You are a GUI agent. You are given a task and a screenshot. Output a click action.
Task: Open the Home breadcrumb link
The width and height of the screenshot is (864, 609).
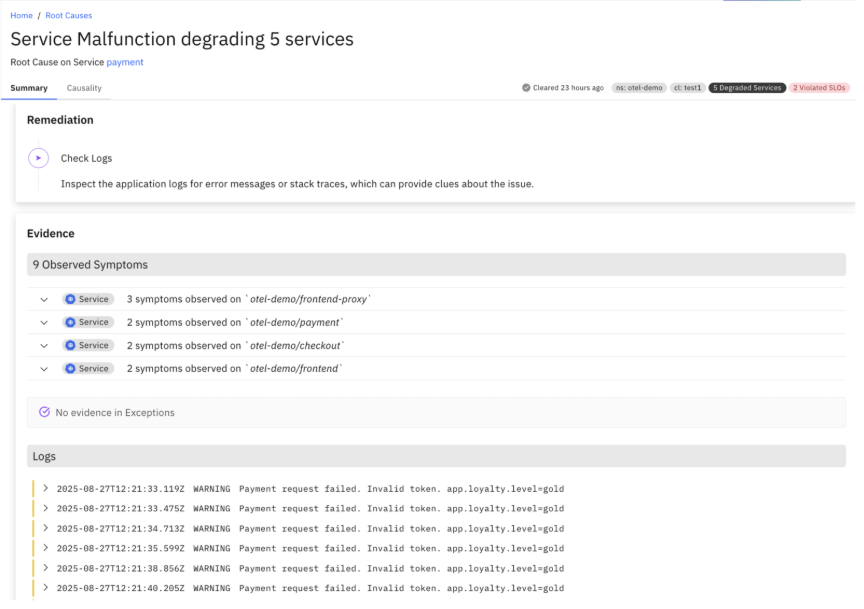tap(21, 15)
